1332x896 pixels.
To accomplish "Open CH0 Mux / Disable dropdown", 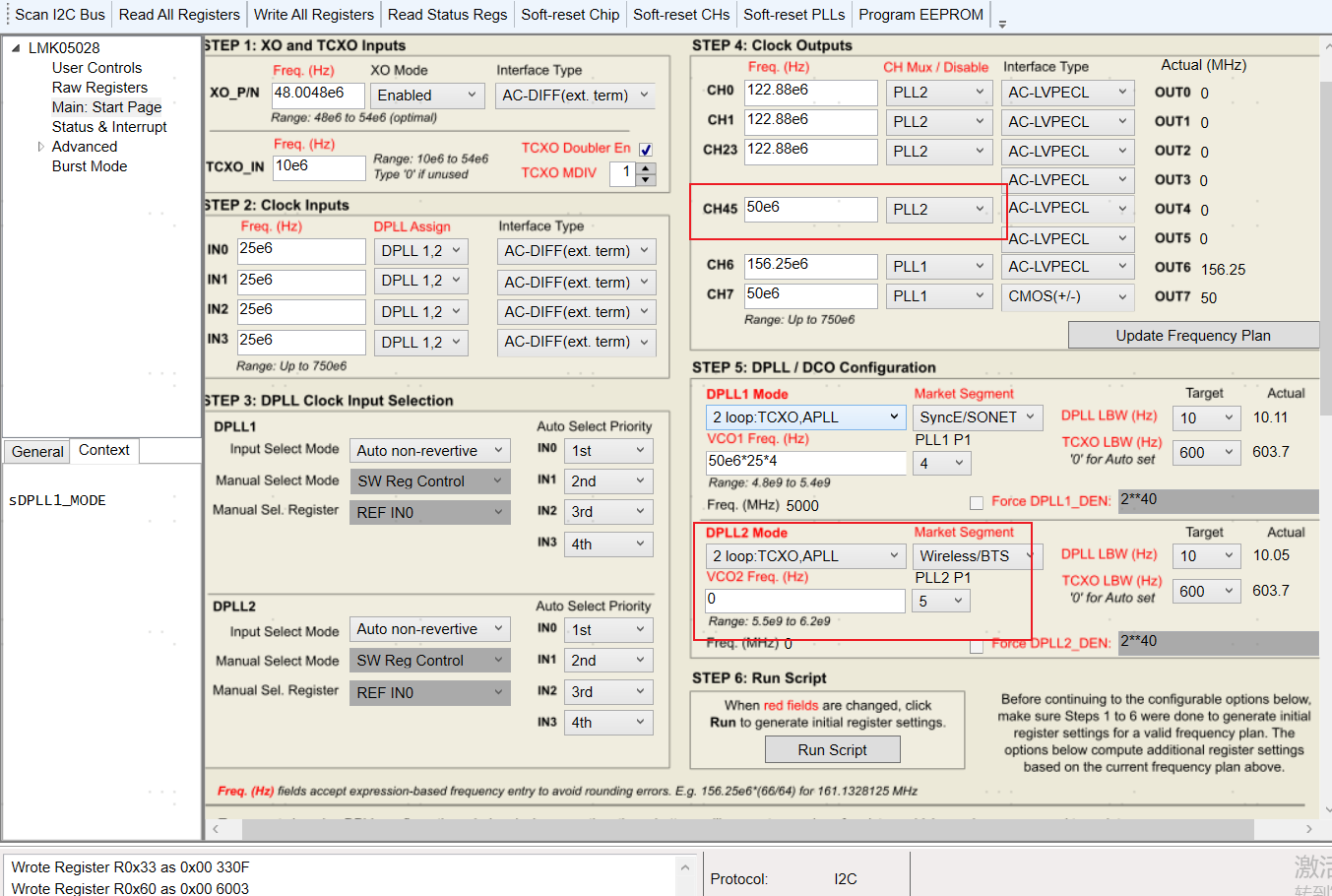I will [x=939, y=93].
